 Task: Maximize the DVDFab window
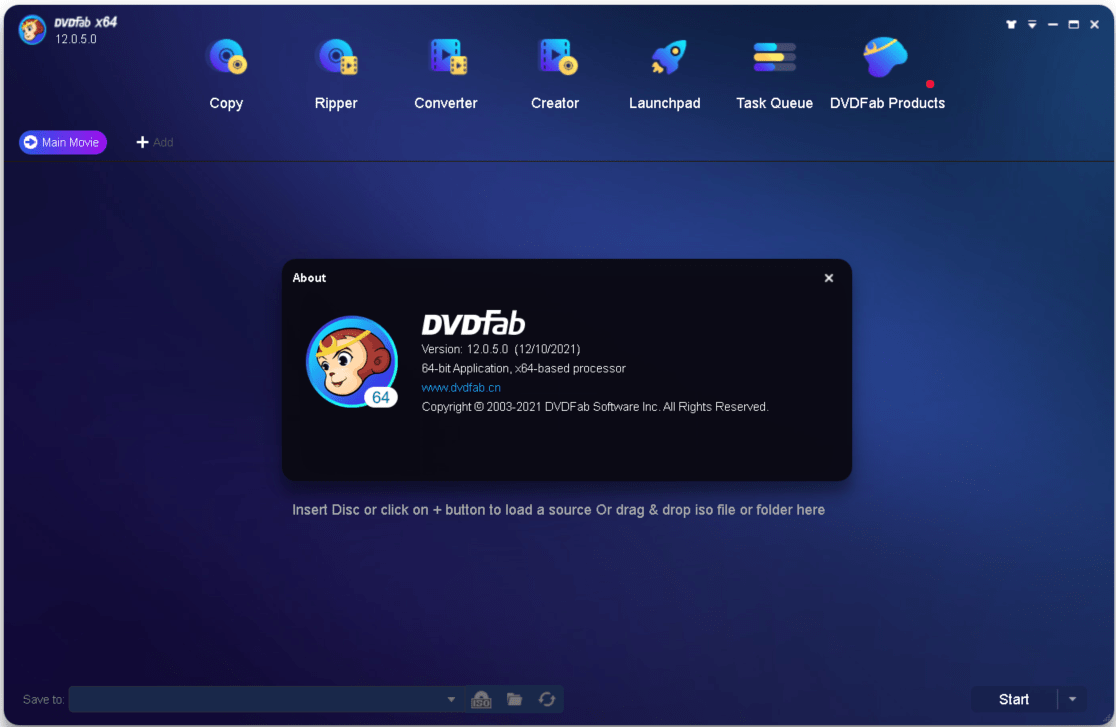tap(1073, 24)
